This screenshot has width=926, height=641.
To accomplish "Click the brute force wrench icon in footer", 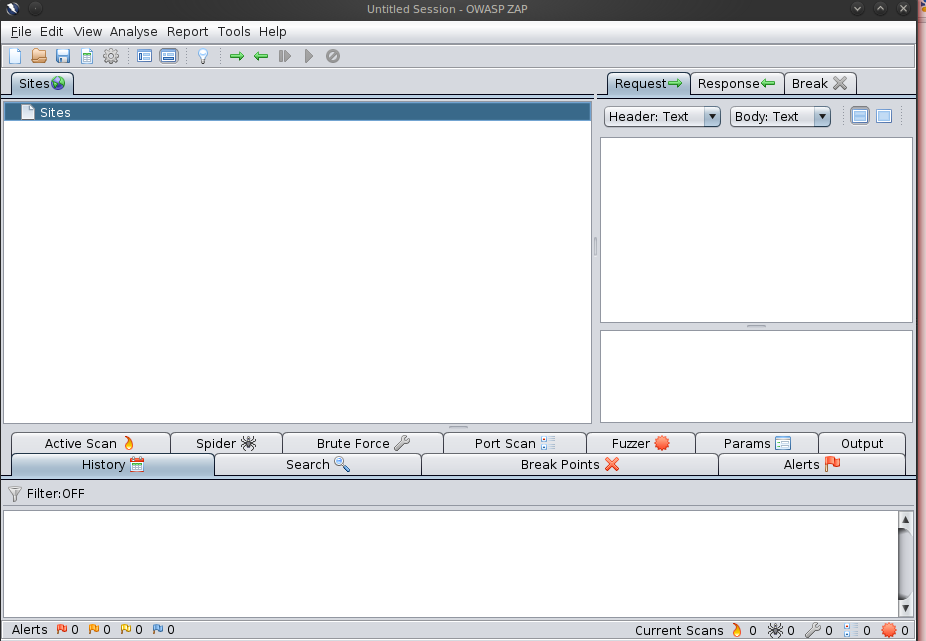I will (x=813, y=630).
